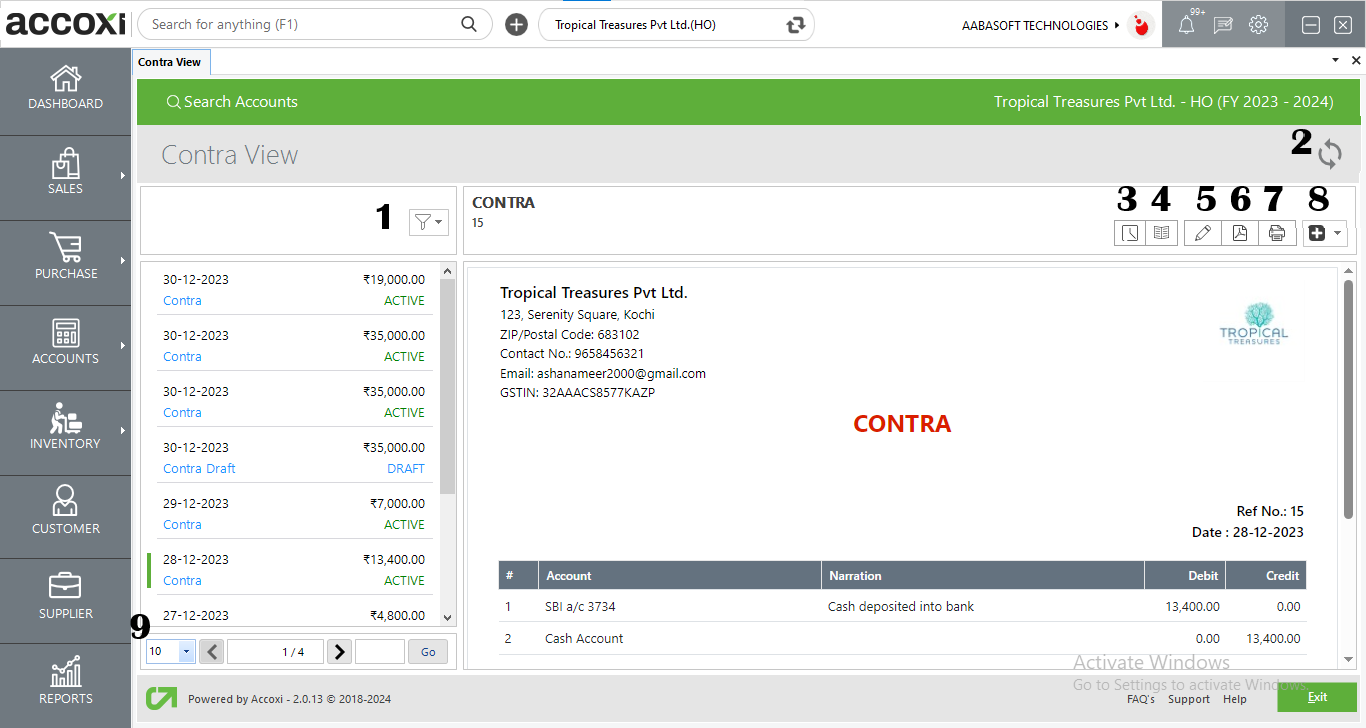The image size is (1366, 728).
Task: Open the filter options above the contra list
Action: coord(428,222)
